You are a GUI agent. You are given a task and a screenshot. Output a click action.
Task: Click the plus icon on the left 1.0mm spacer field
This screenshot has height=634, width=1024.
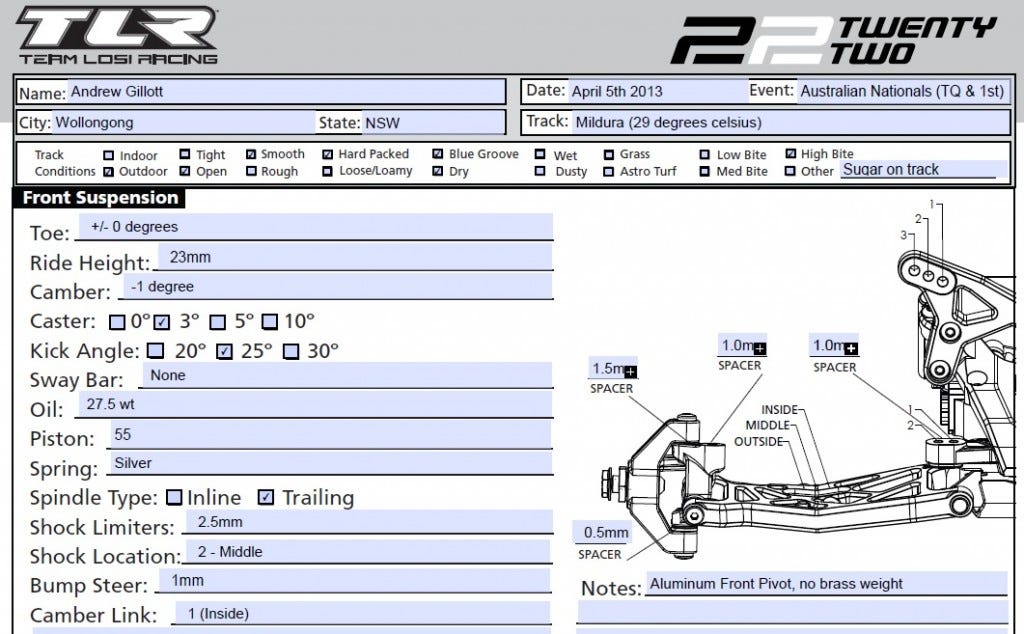click(760, 348)
